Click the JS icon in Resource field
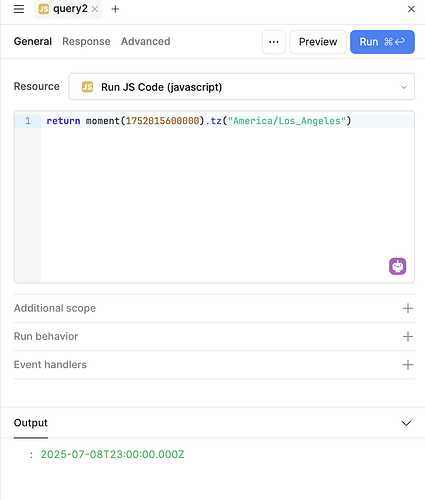 [x=87, y=87]
